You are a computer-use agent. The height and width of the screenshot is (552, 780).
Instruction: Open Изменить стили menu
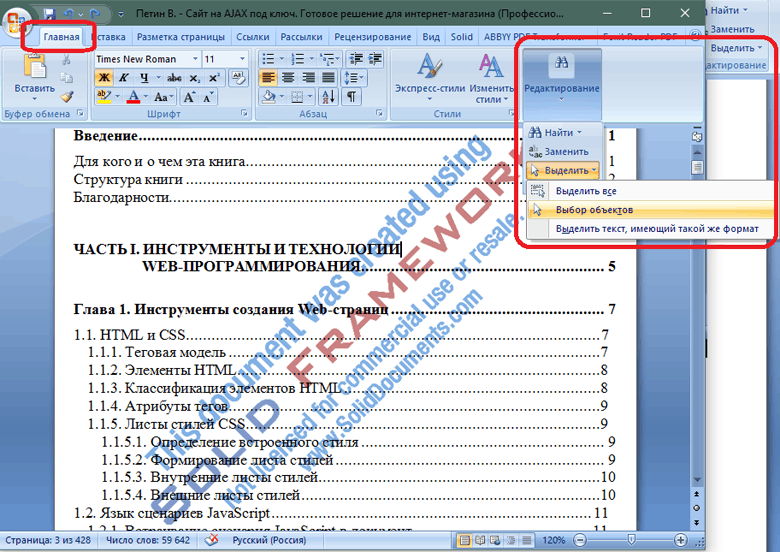point(491,77)
